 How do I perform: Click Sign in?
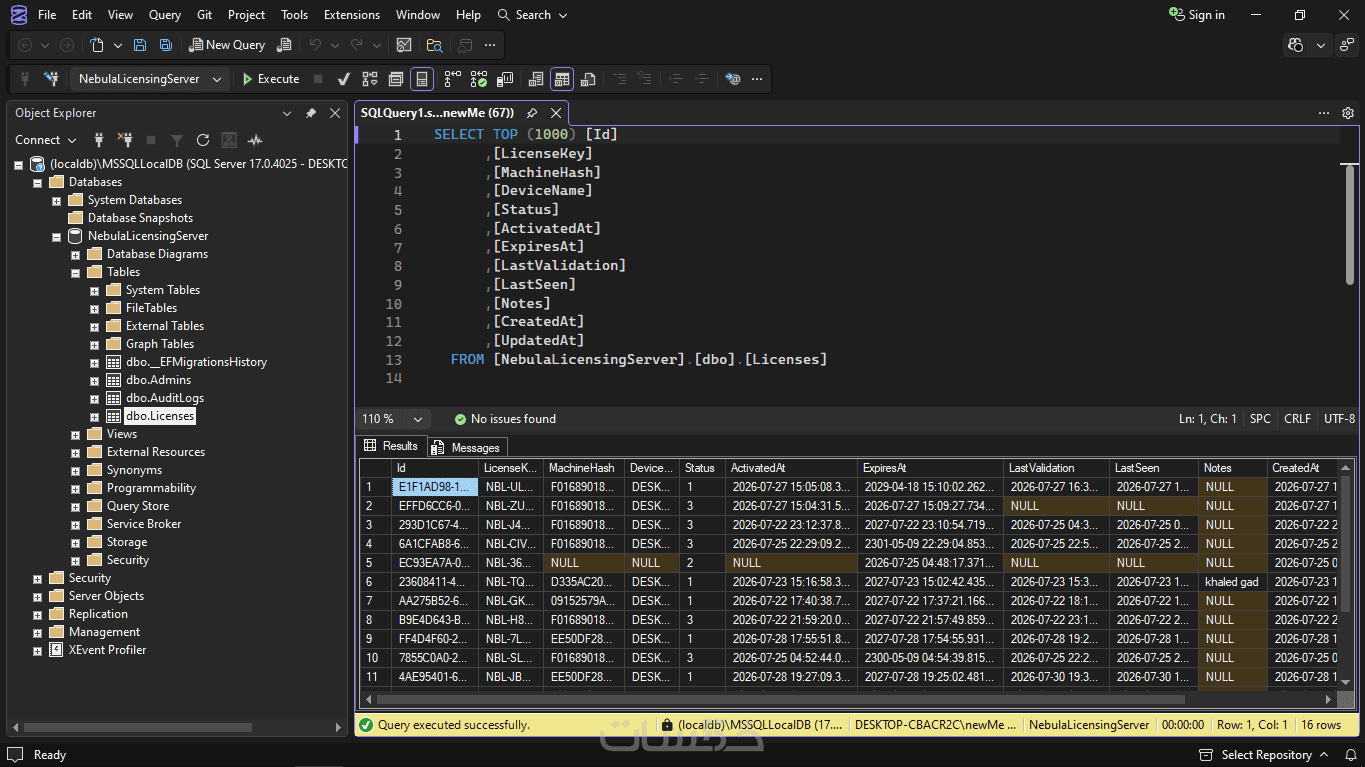coord(1197,15)
